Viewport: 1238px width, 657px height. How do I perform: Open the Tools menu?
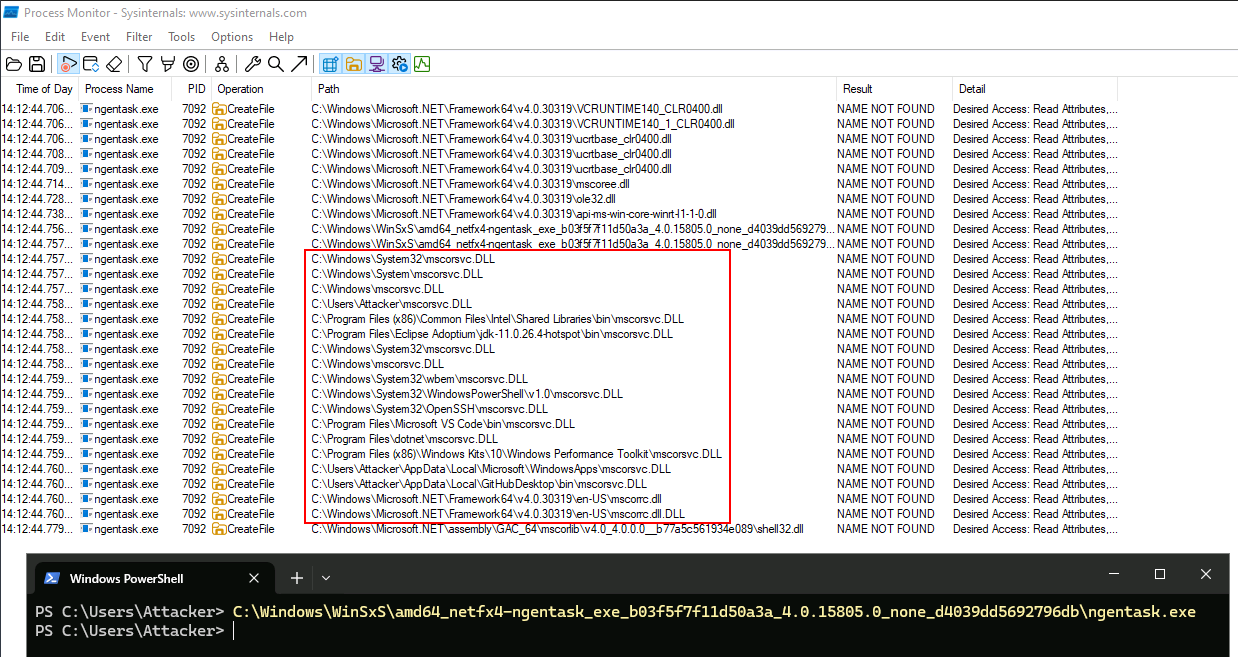[x=182, y=37]
